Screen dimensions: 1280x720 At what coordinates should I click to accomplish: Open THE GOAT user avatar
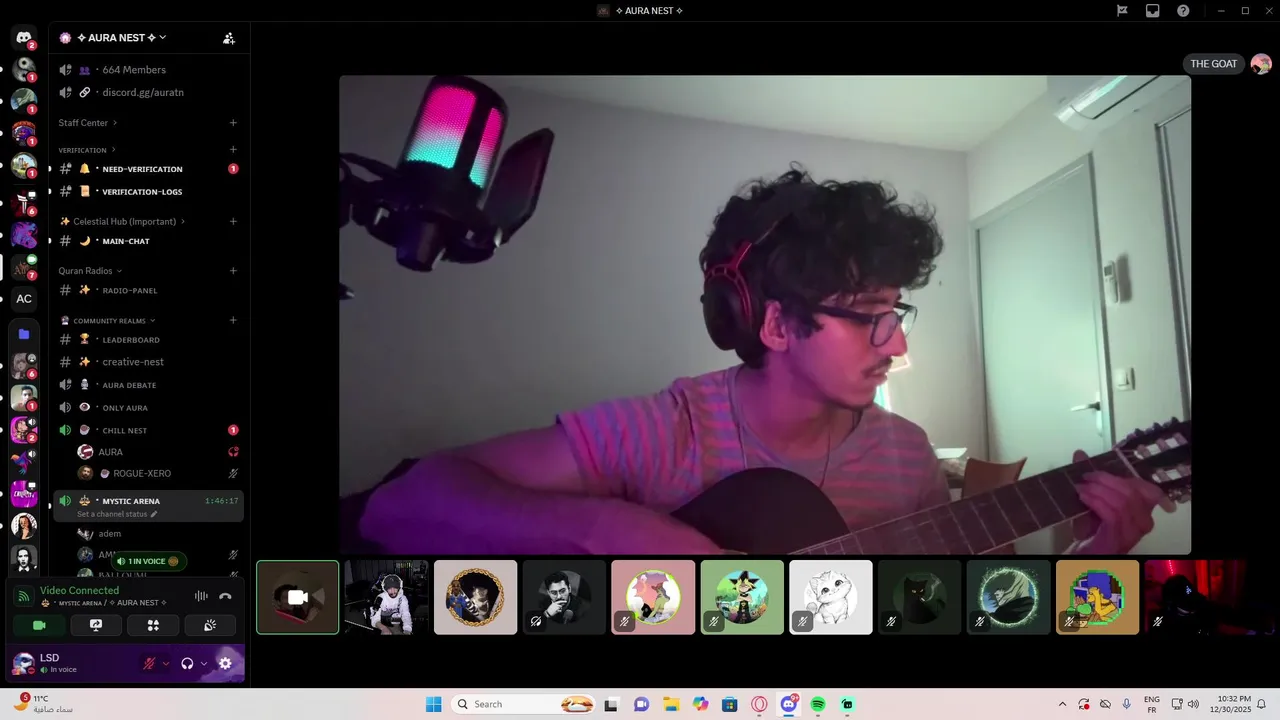[1261, 64]
